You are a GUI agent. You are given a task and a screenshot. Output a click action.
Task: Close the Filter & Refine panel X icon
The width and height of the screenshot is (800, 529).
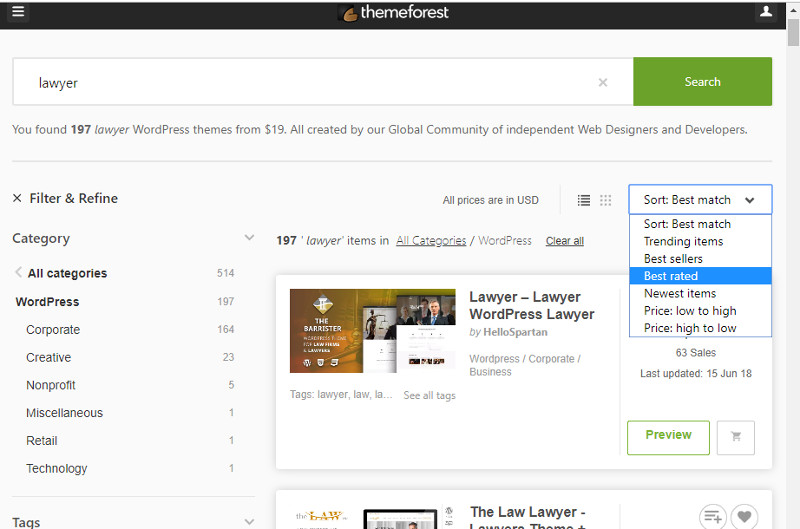pyautogui.click(x=17, y=198)
